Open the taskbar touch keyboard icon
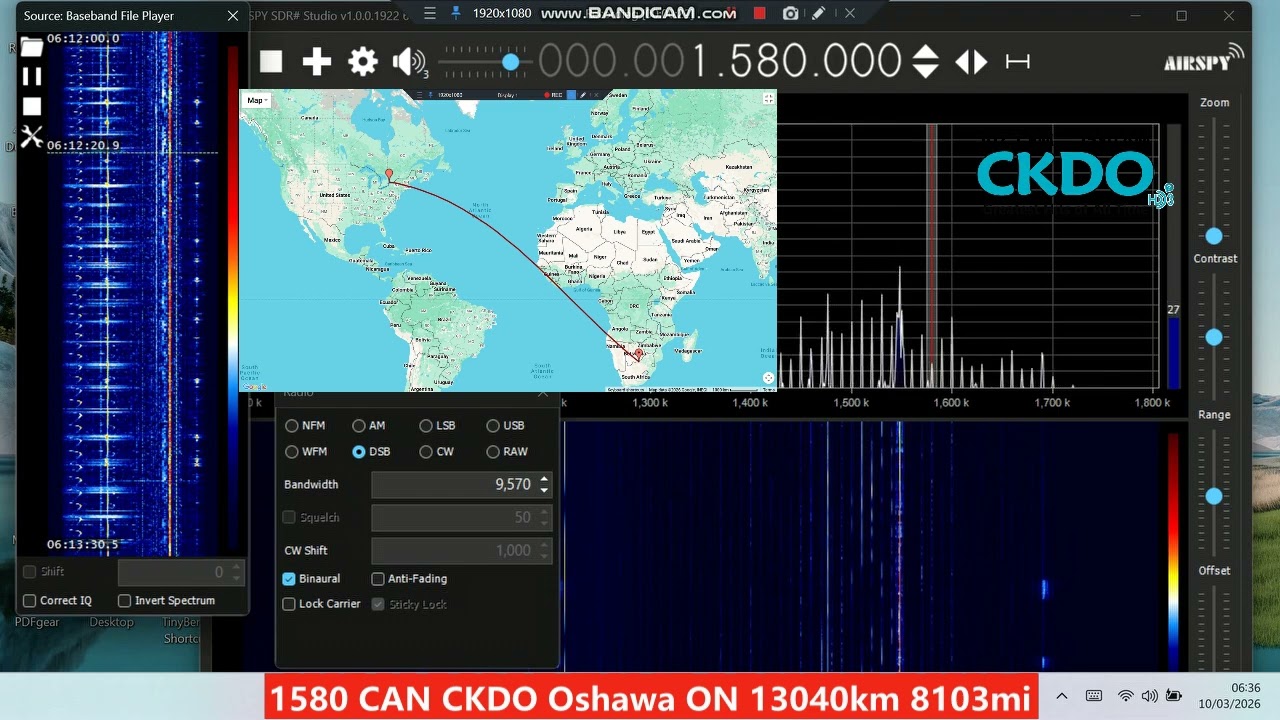Screen dimensions: 1280x720 [1094, 696]
